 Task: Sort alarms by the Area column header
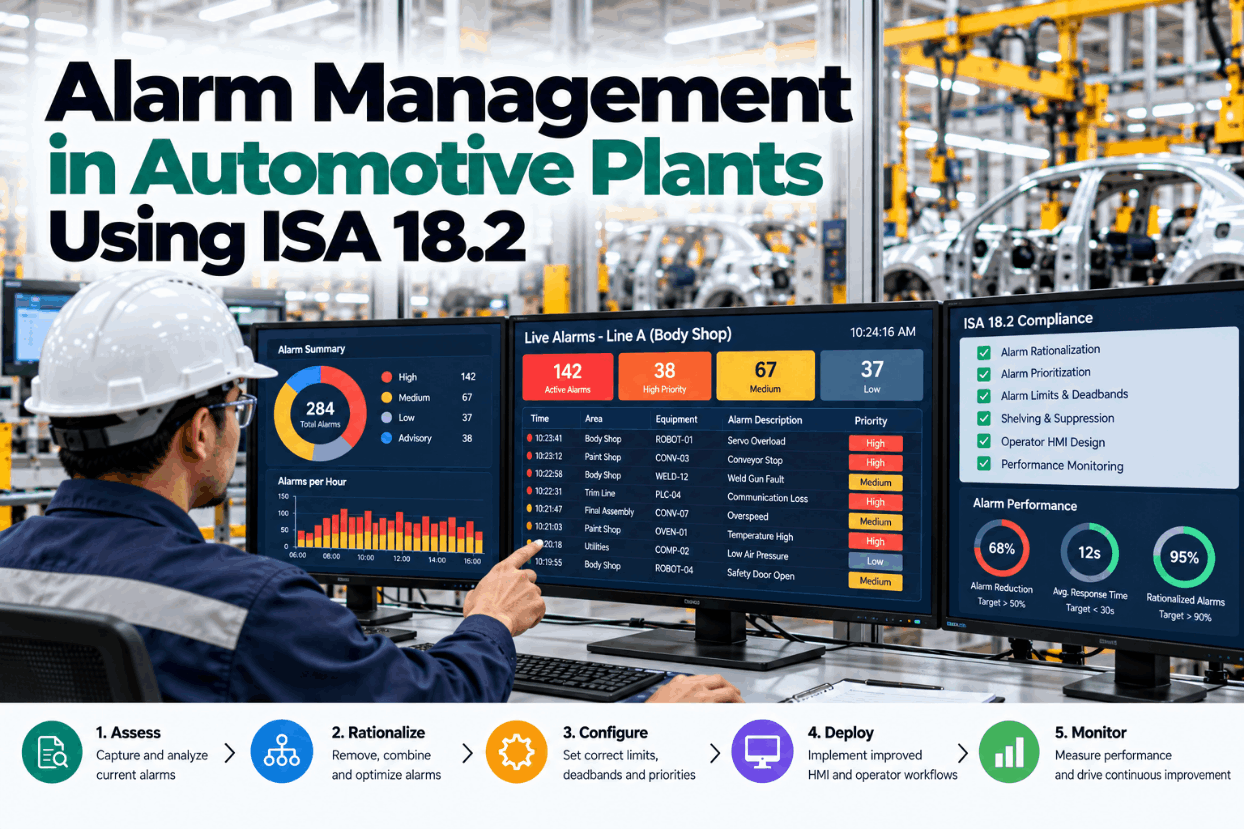click(594, 419)
